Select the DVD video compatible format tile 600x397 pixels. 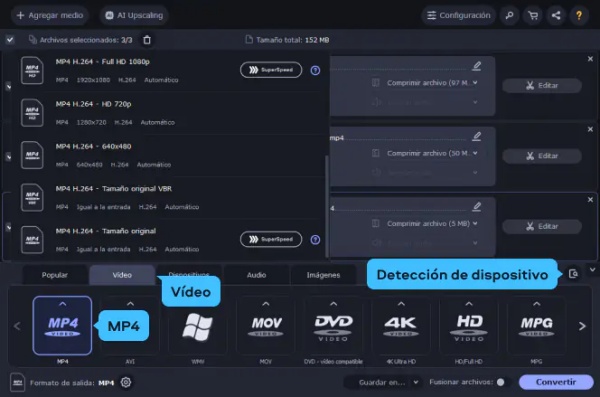333,325
